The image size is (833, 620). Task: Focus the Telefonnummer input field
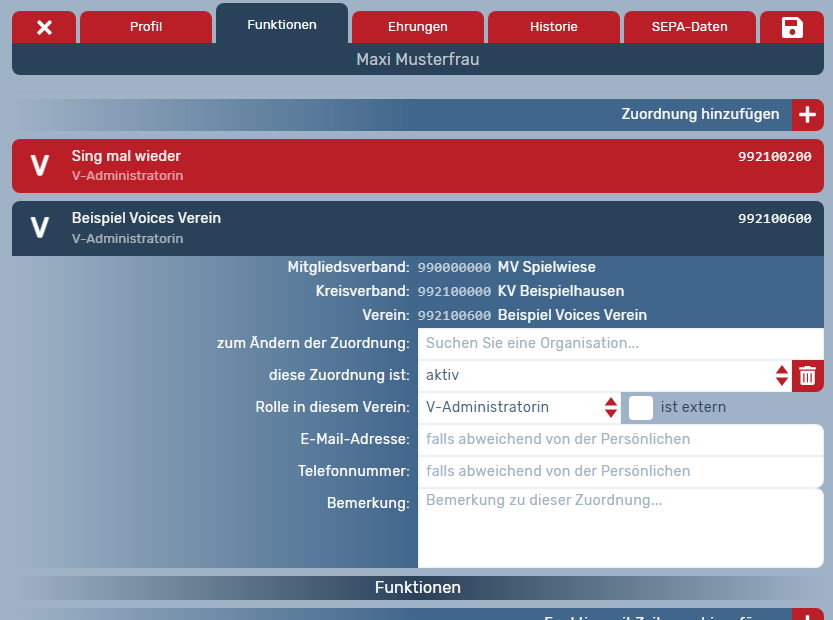[620, 471]
